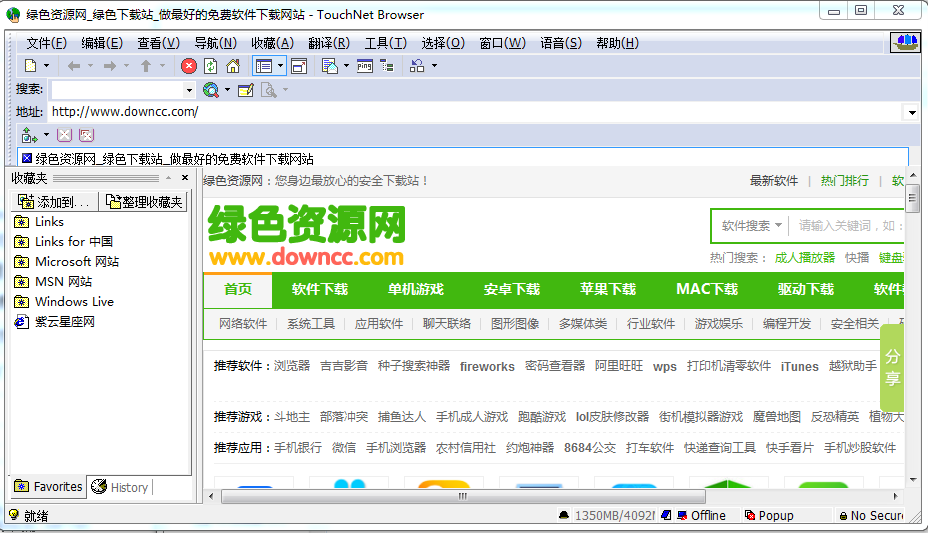Click the vertical scrollbar down arrow
The width and height of the screenshot is (928, 533).
click(912, 479)
